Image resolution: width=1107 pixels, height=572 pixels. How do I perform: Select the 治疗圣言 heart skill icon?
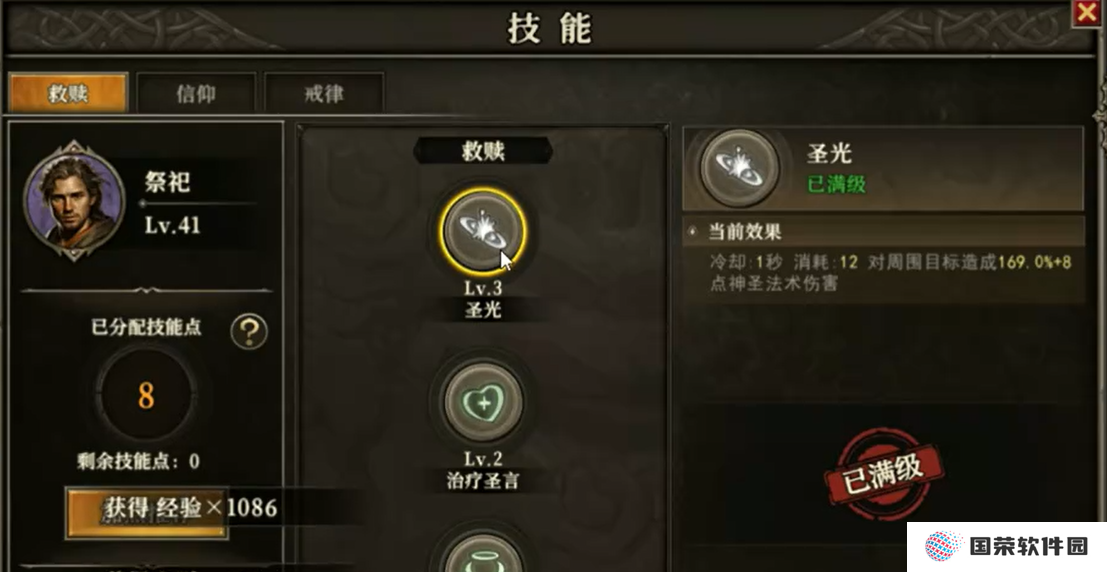483,403
